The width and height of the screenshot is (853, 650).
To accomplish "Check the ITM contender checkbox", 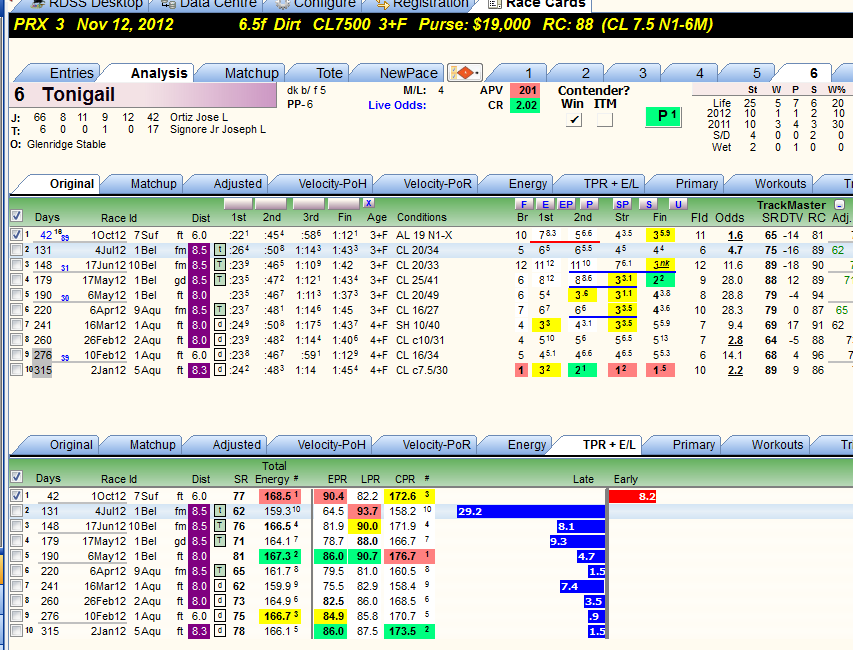I will 604,119.
